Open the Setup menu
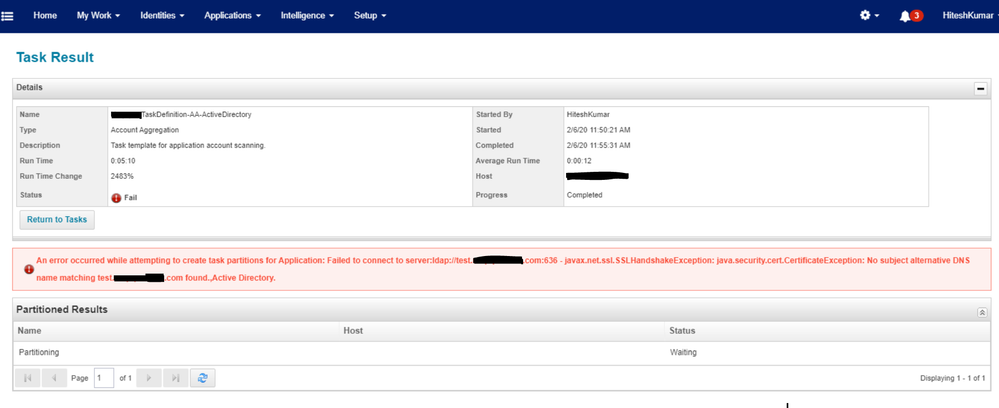This screenshot has width=999, height=408. click(x=369, y=16)
